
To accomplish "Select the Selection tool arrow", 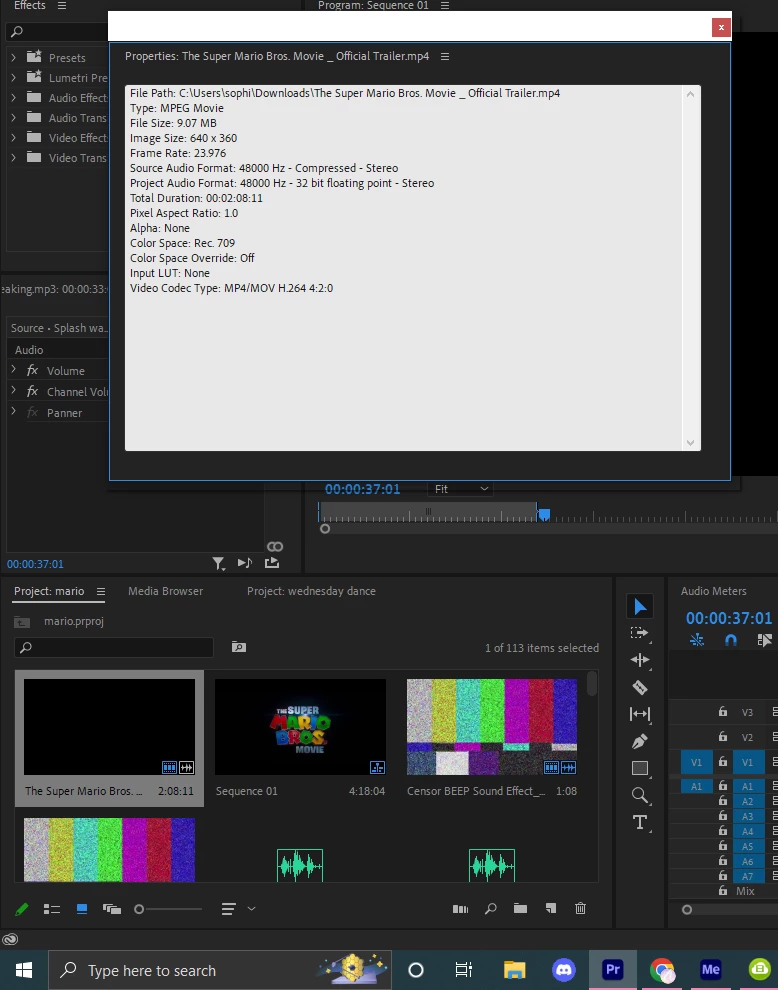I will click(x=640, y=607).
